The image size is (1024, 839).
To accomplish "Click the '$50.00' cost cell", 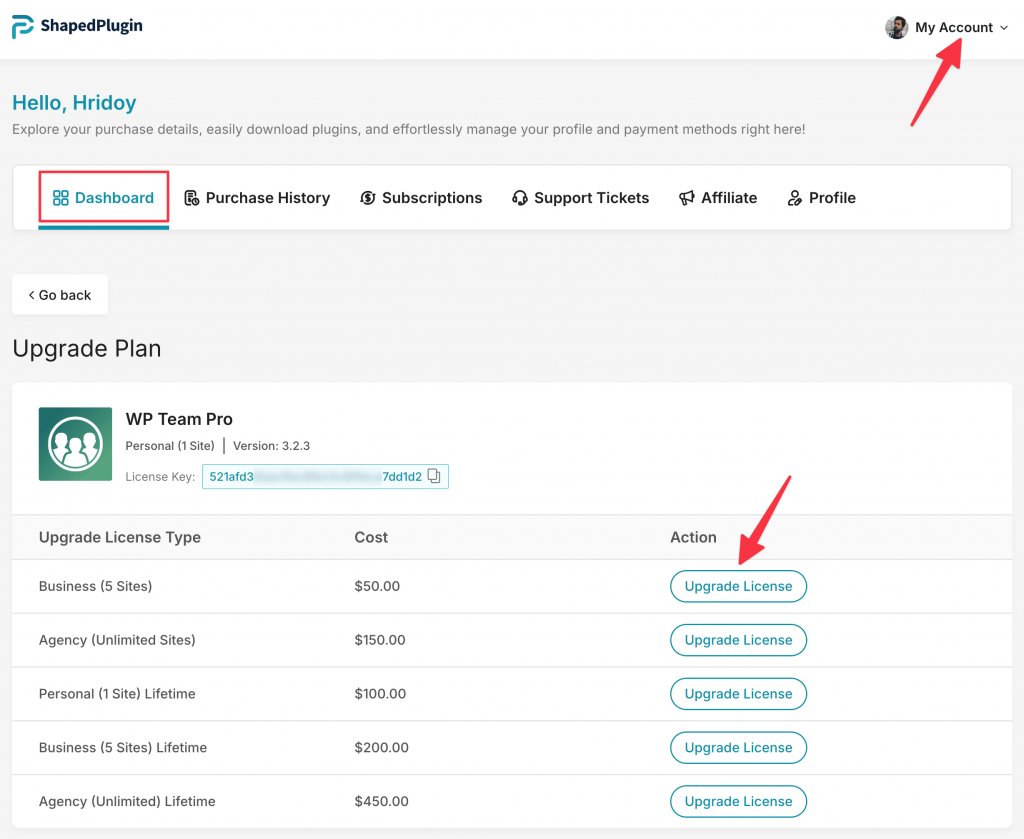I will tap(377, 586).
